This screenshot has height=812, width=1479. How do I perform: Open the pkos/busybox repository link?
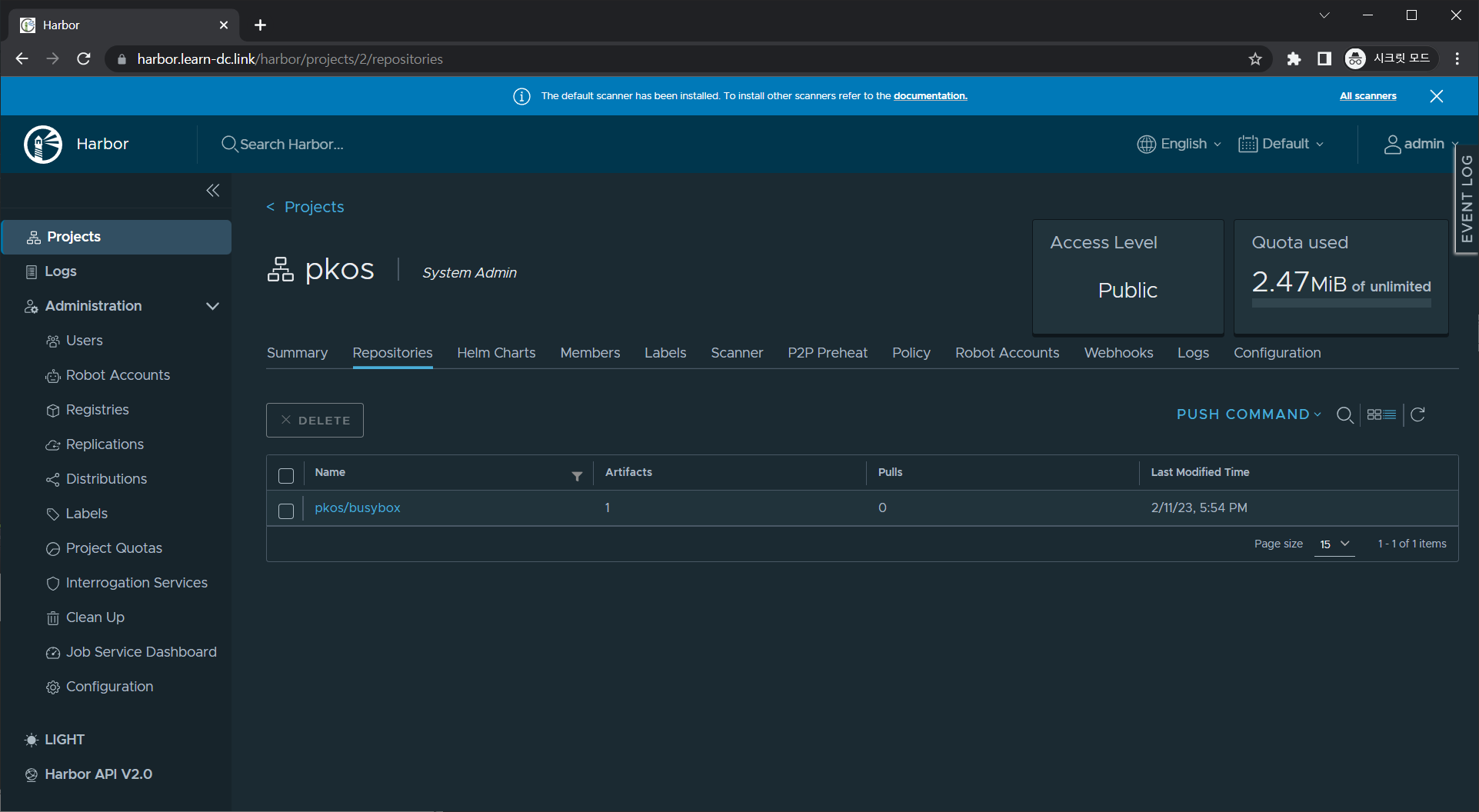coord(358,508)
